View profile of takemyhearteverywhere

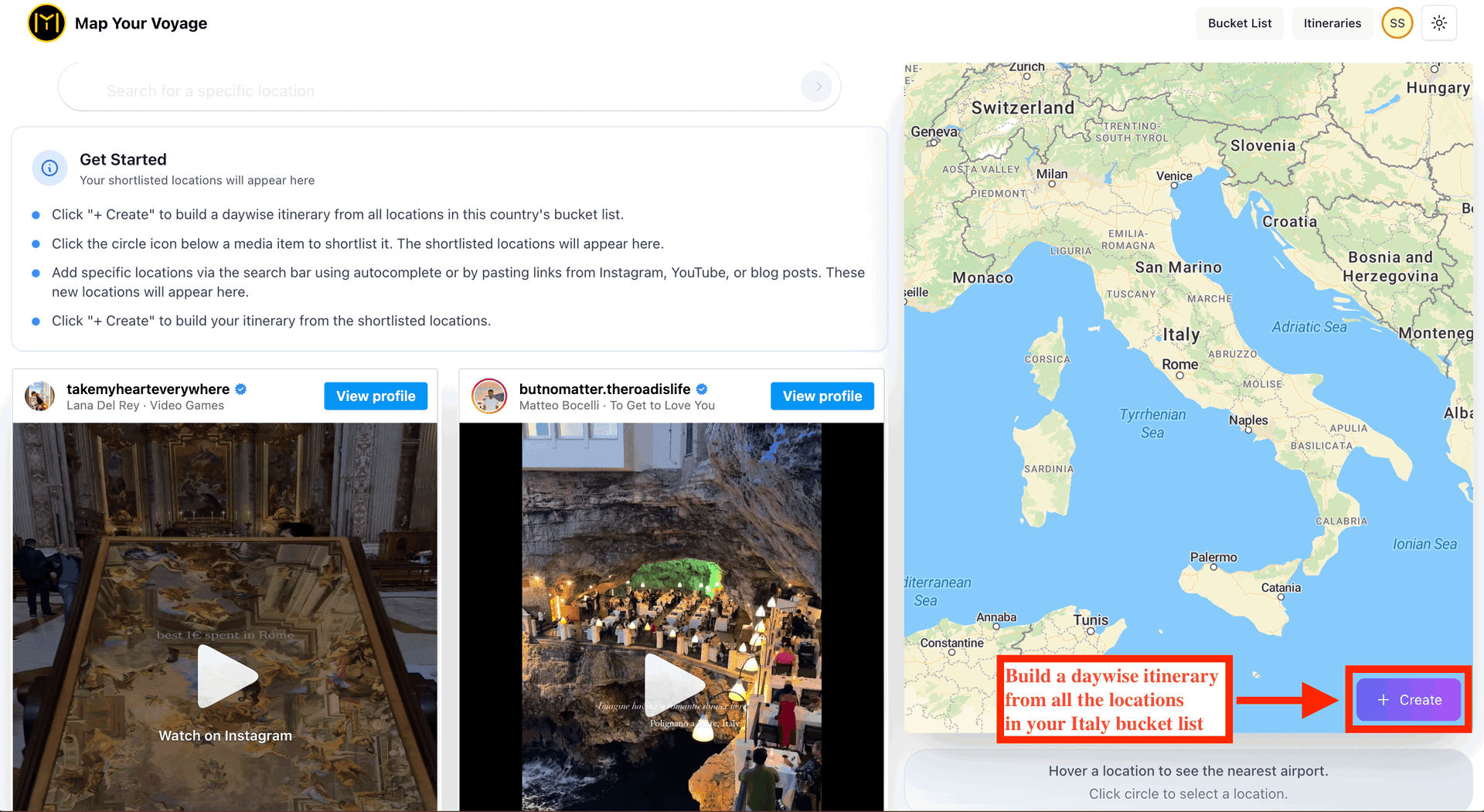tap(376, 396)
